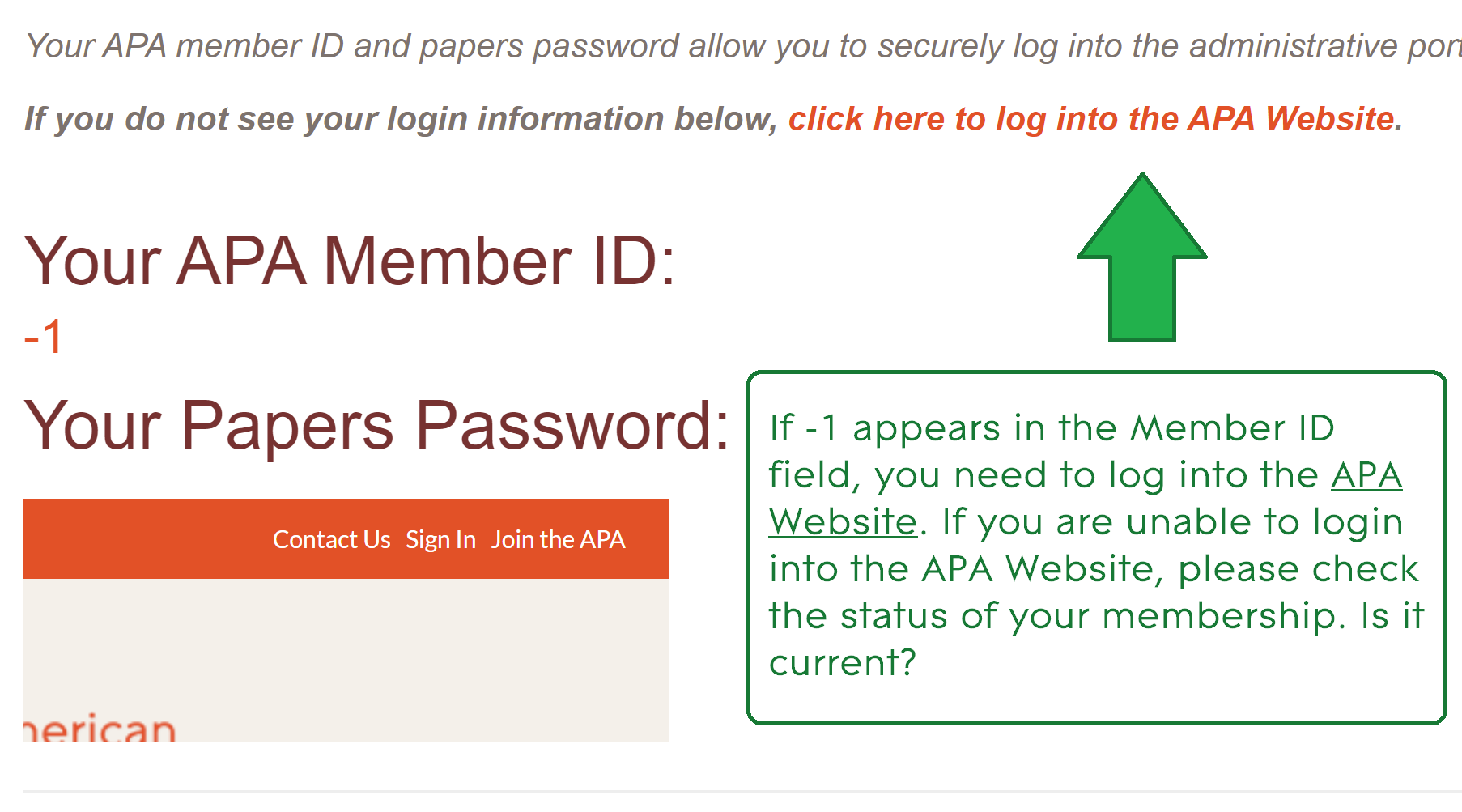
Task: Open Contact Us in the orange bar
Action: point(331,539)
